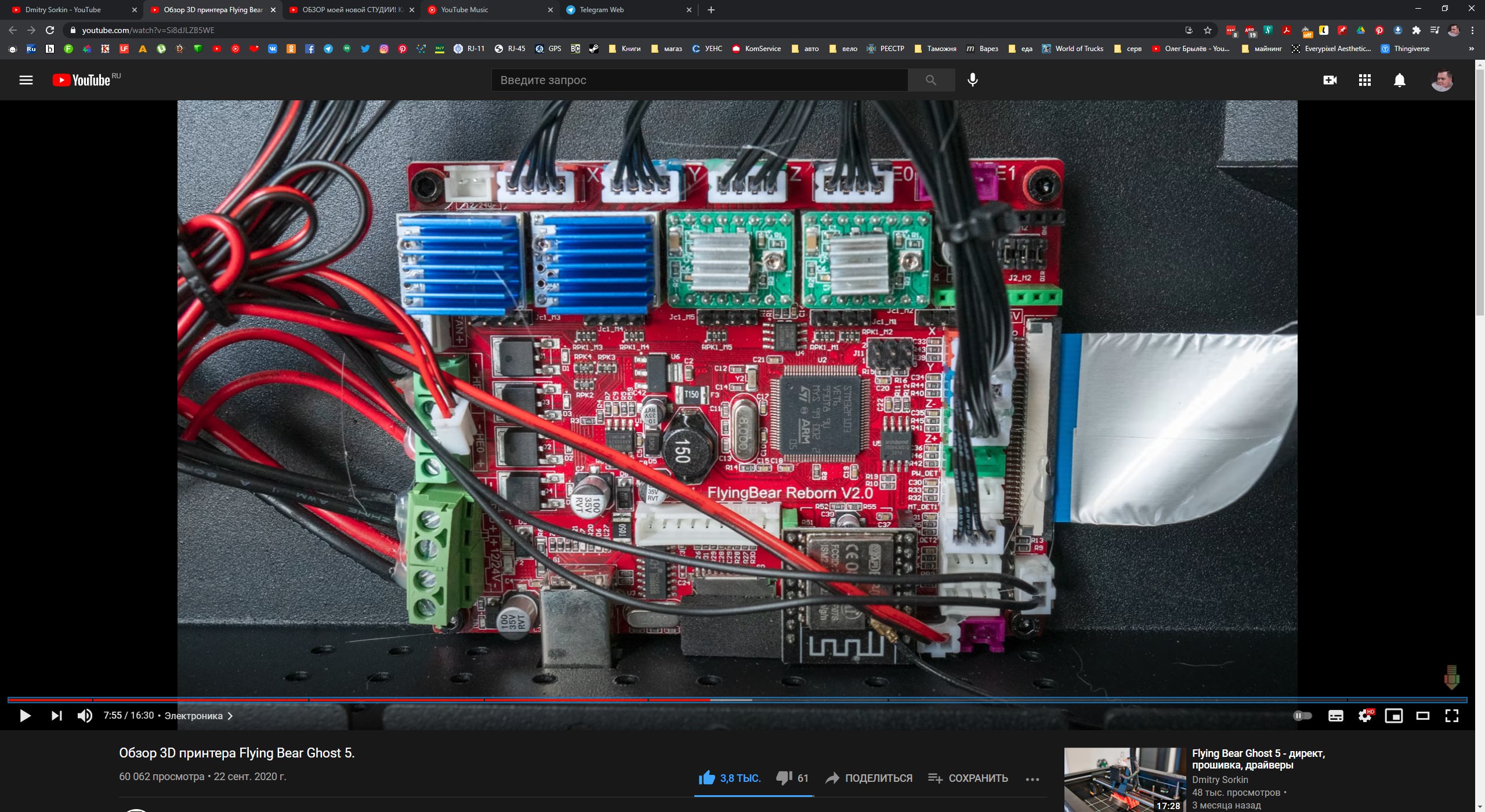Open recommended Flying Bear Ghost 5 thumbnail
Viewport: 1485px width, 812px height.
tap(1125, 780)
